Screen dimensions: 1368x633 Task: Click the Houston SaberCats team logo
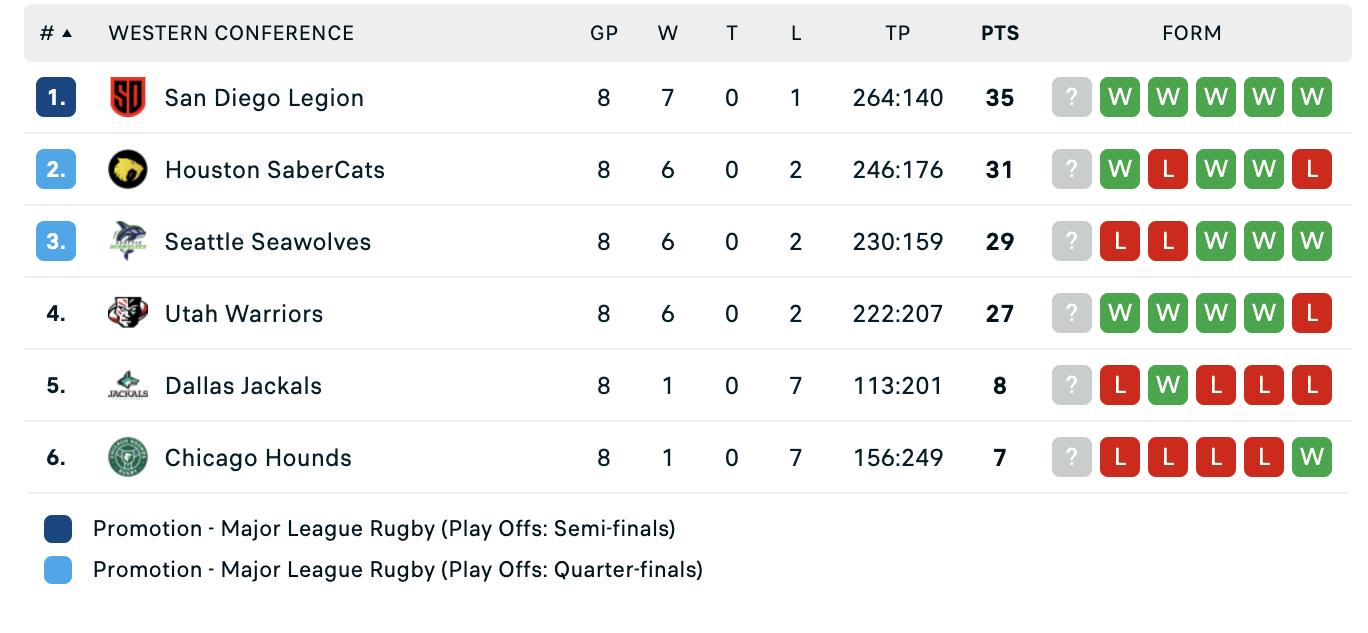[128, 170]
